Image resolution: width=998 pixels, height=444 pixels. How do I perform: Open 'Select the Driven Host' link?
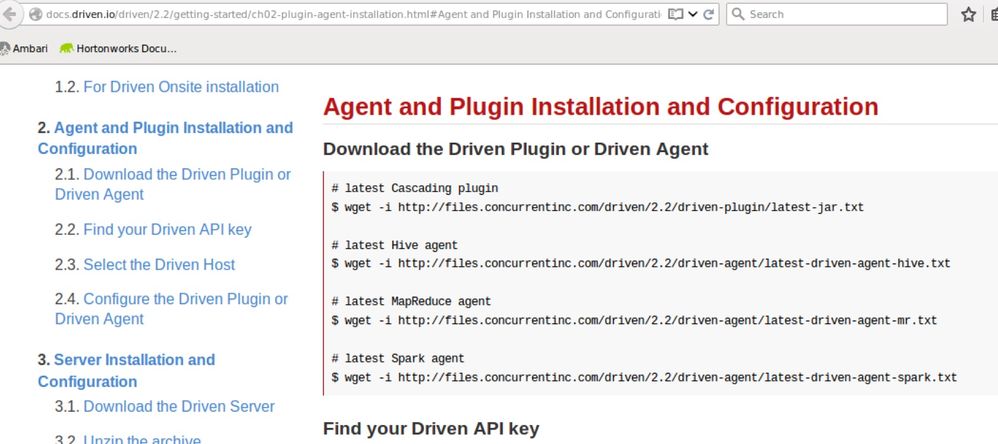159,264
